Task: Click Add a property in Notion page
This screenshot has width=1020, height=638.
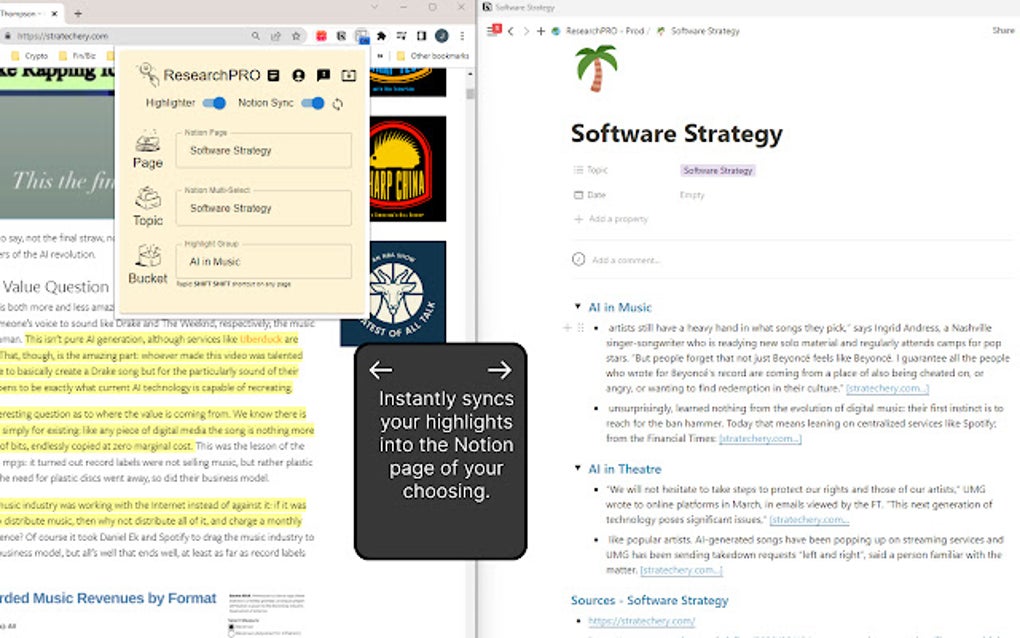Action: (611, 219)
